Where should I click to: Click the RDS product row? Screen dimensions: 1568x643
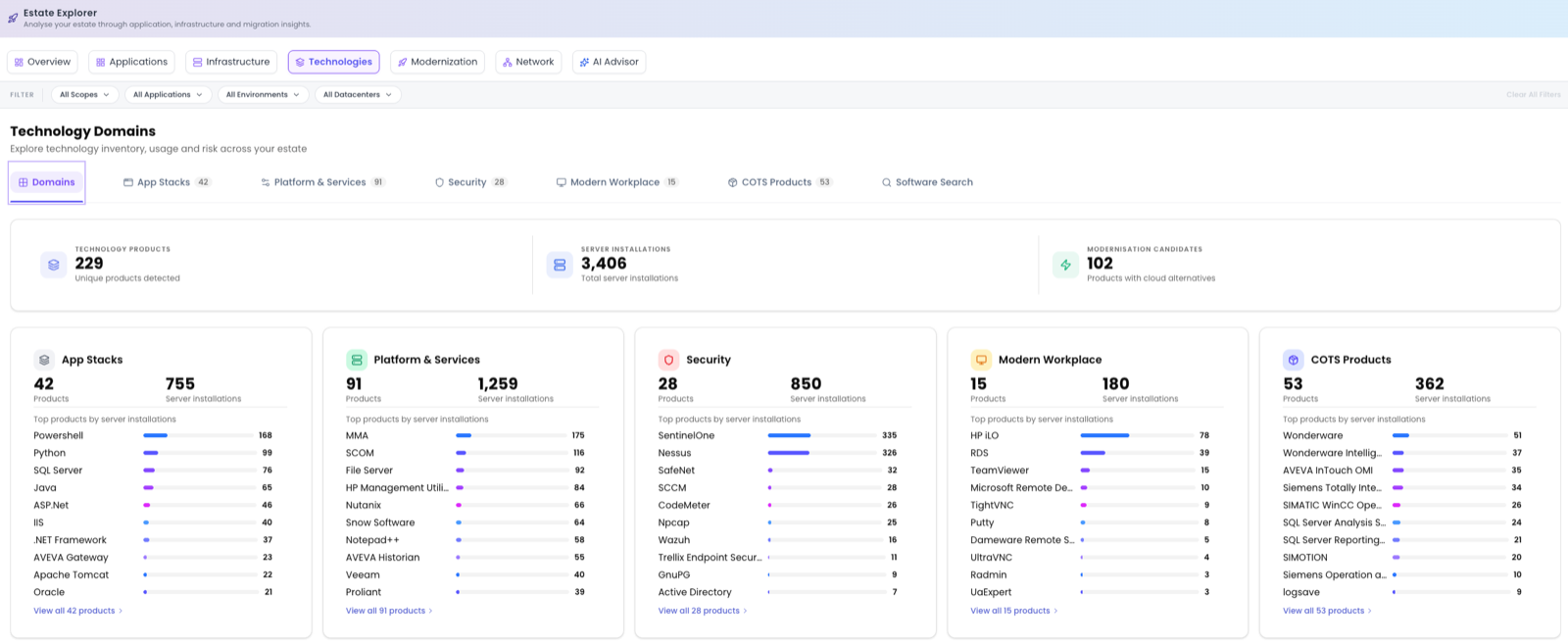[x=1091, y=453]
